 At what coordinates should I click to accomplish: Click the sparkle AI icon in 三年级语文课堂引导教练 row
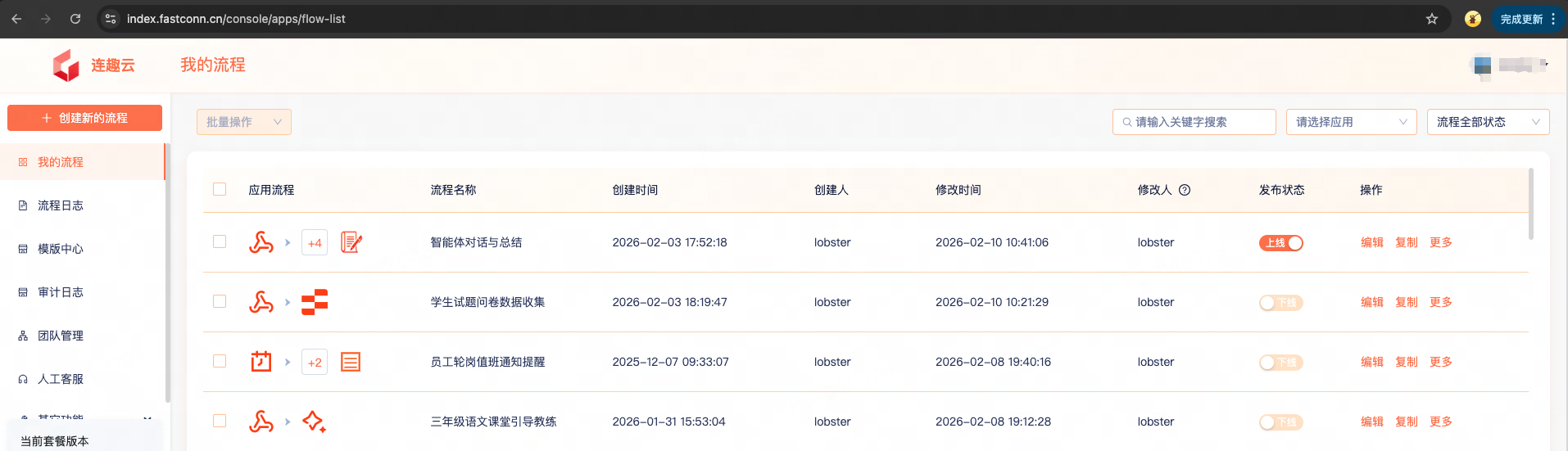314,422
